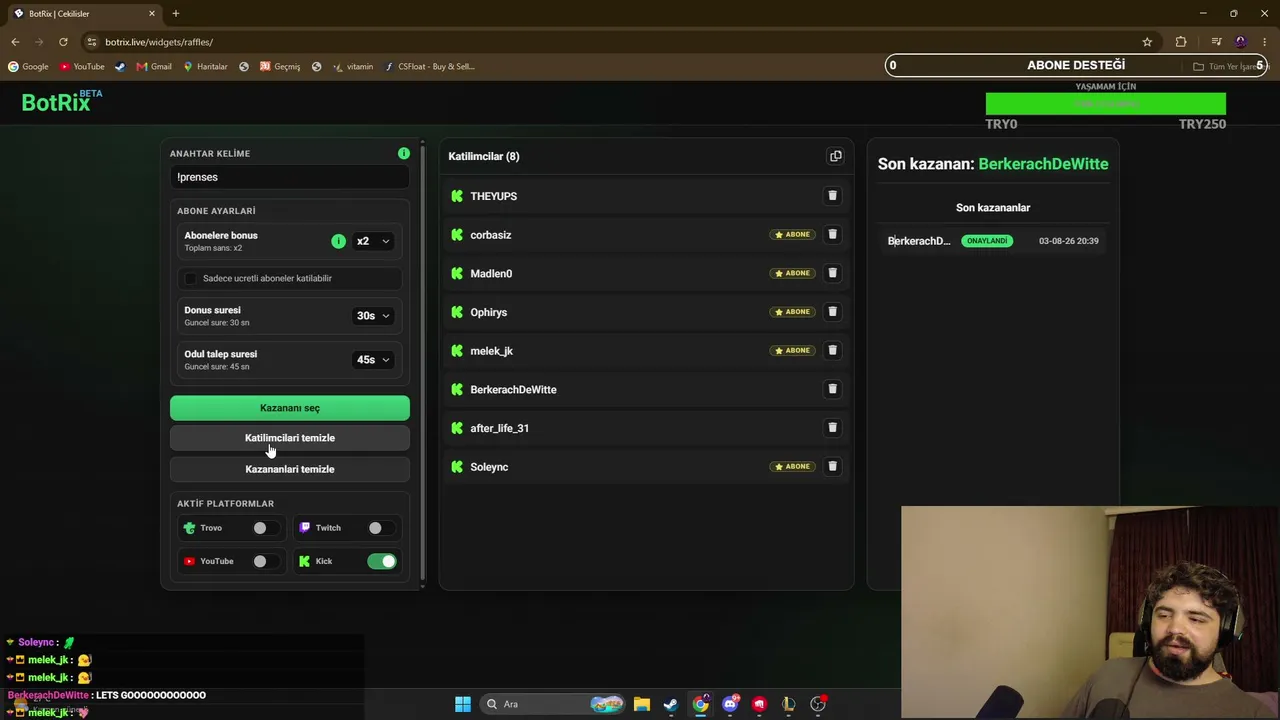The width and height of the screenshot is (1280, 720).
Task: Copy the participants list with the copy icon
Action: 835,156
